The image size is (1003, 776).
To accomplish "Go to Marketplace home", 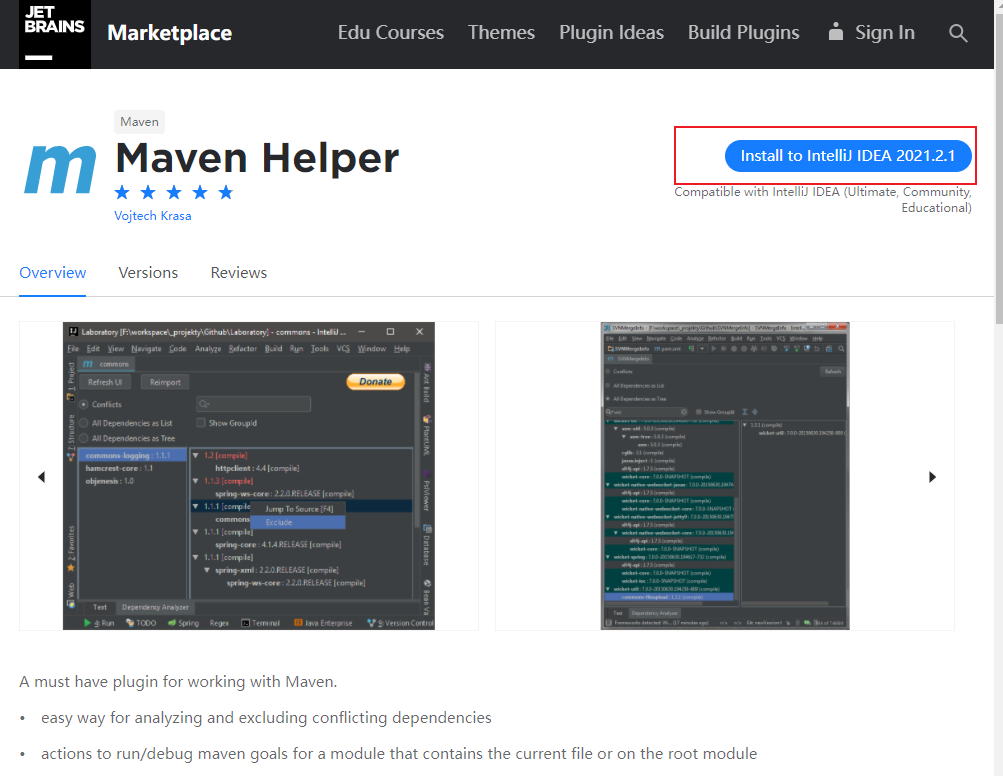I will click(168, 32).
